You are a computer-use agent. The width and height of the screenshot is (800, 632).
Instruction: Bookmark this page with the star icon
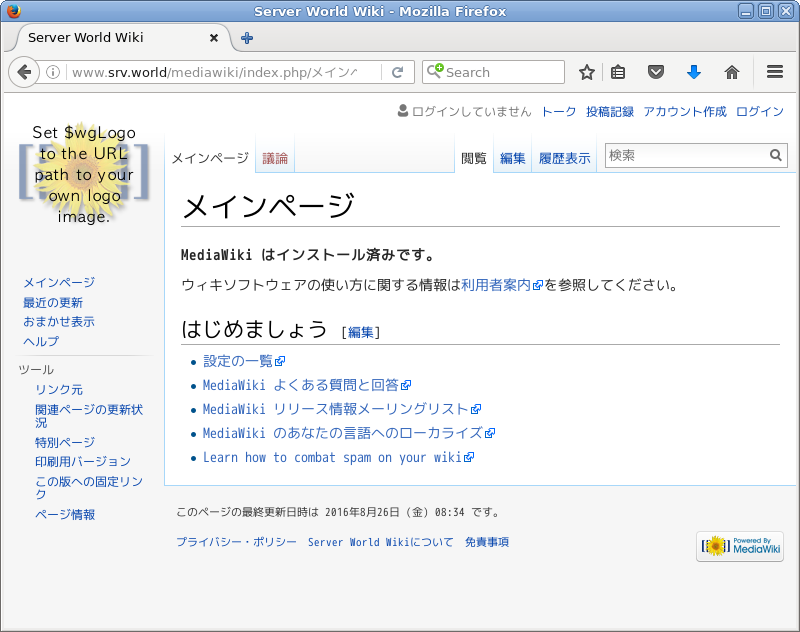(587, 72)
